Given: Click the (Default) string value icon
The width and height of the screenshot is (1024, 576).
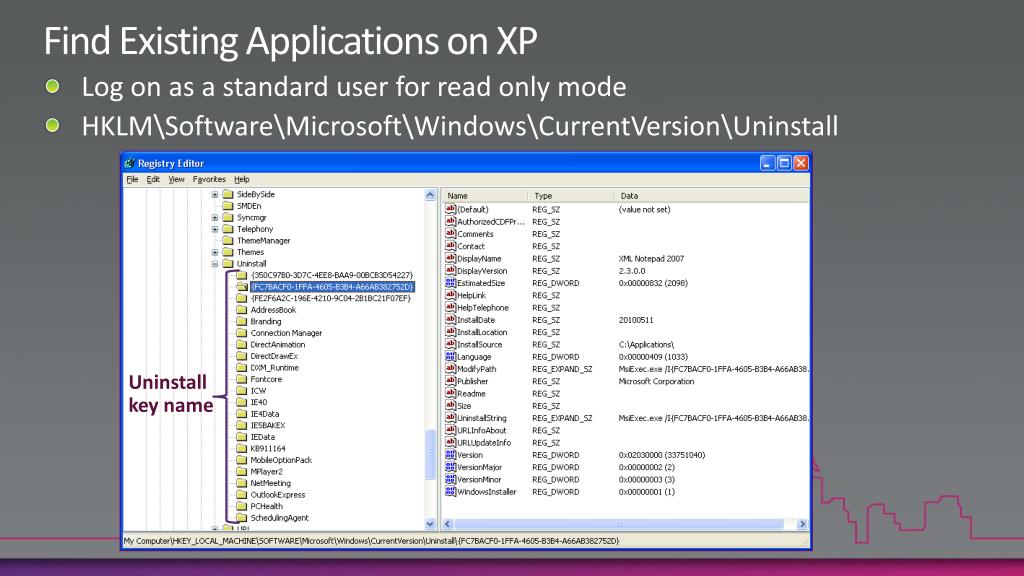Looking at the screenshot, I should (450, 210).
